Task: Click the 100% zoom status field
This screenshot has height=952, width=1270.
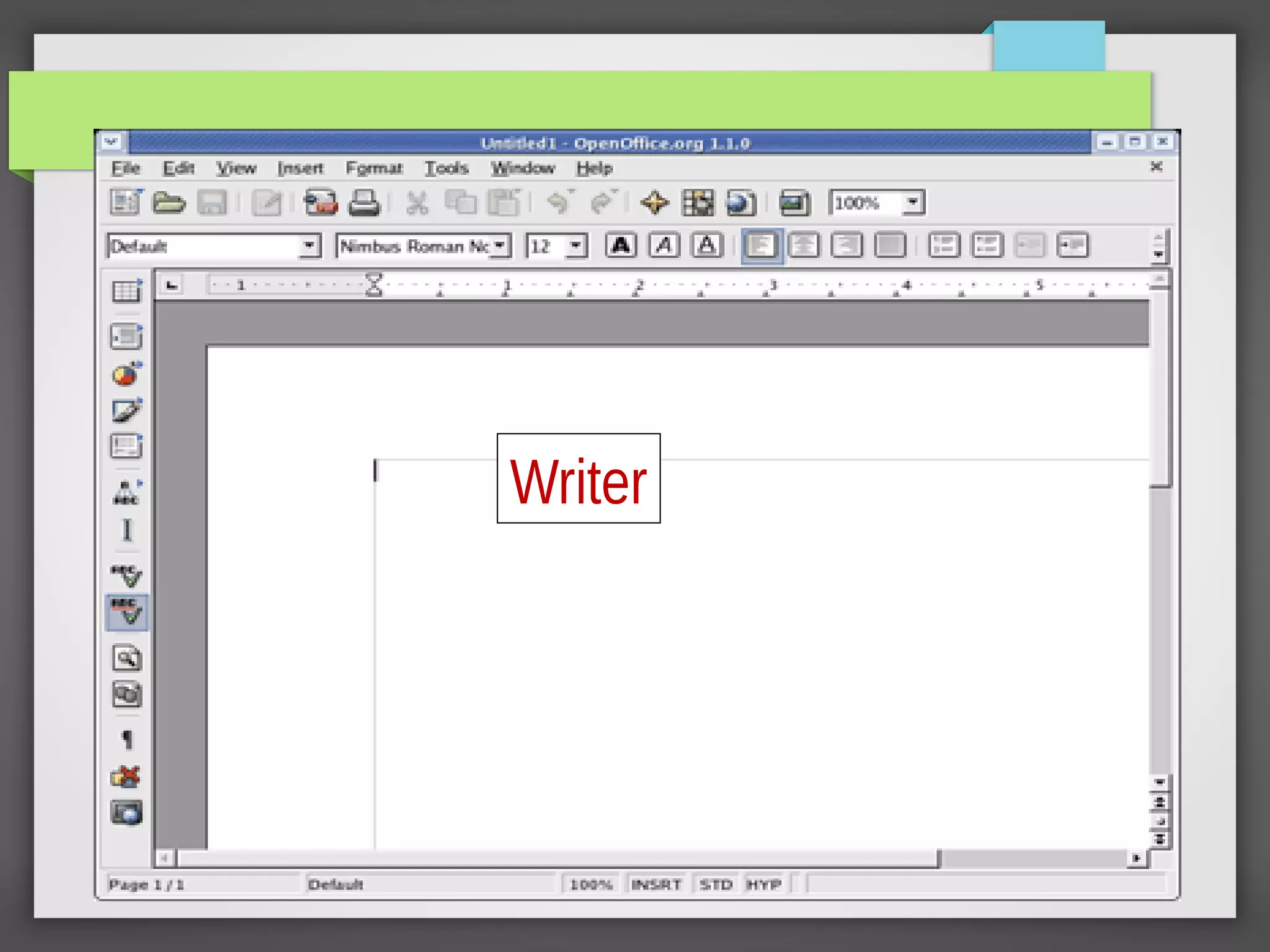Action: 590,884
